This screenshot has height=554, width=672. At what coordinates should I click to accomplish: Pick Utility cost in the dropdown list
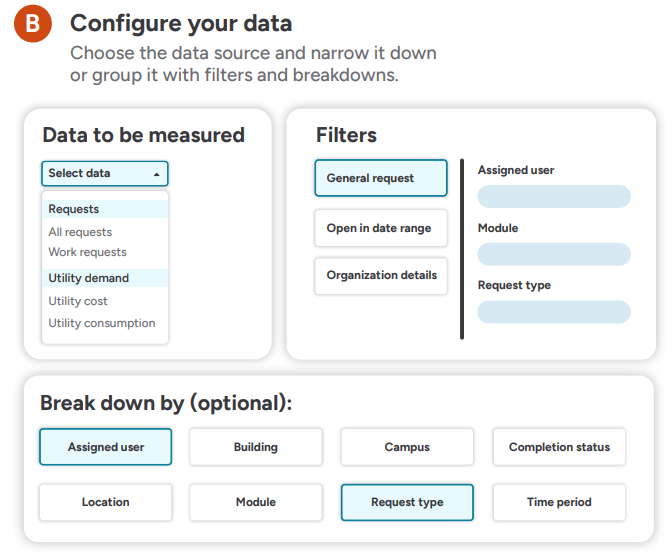pyautogui.click(x=78, y=301)
